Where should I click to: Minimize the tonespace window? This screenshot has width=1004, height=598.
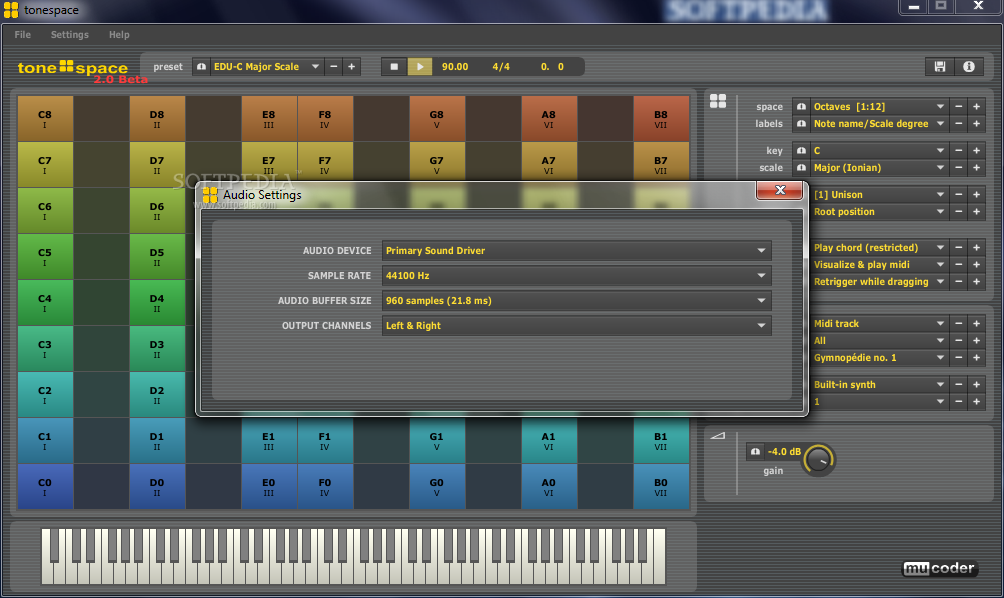[914, 6]
